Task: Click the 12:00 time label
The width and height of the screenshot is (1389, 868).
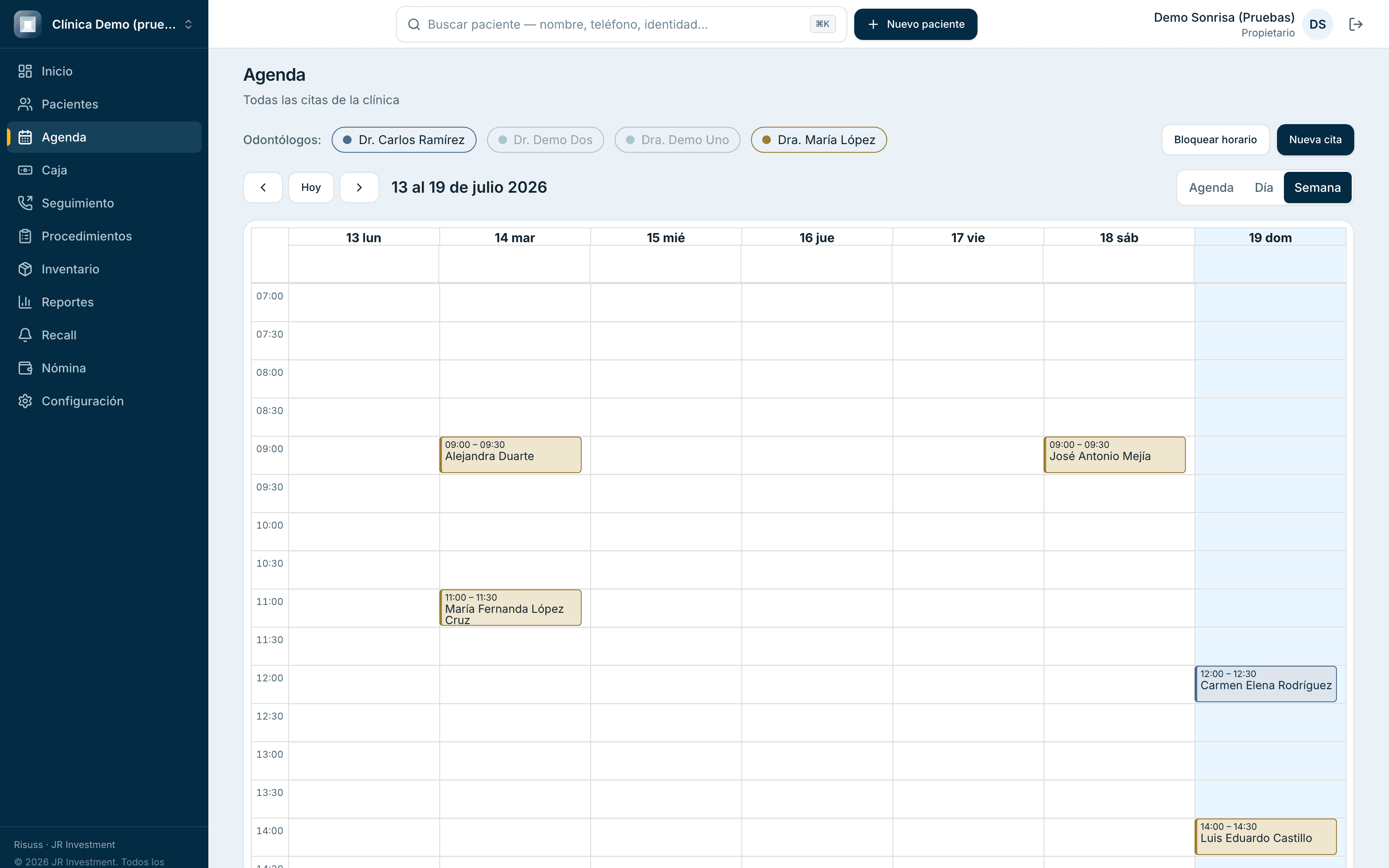Action: (270, 678)
